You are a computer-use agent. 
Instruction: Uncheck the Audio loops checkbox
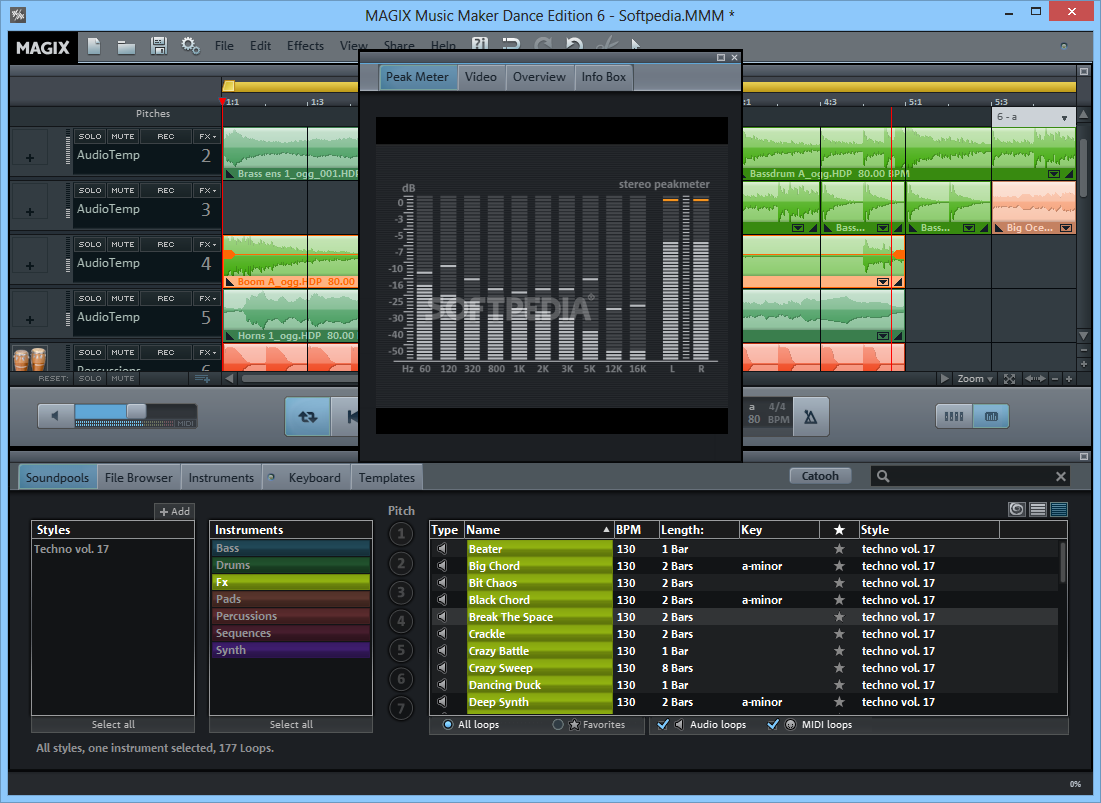(x=663, y=724)
